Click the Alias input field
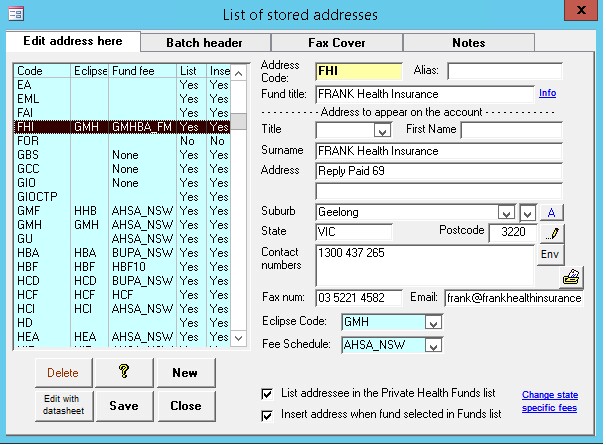The height and width of the screenshot is (445, 606). [505, 72]
